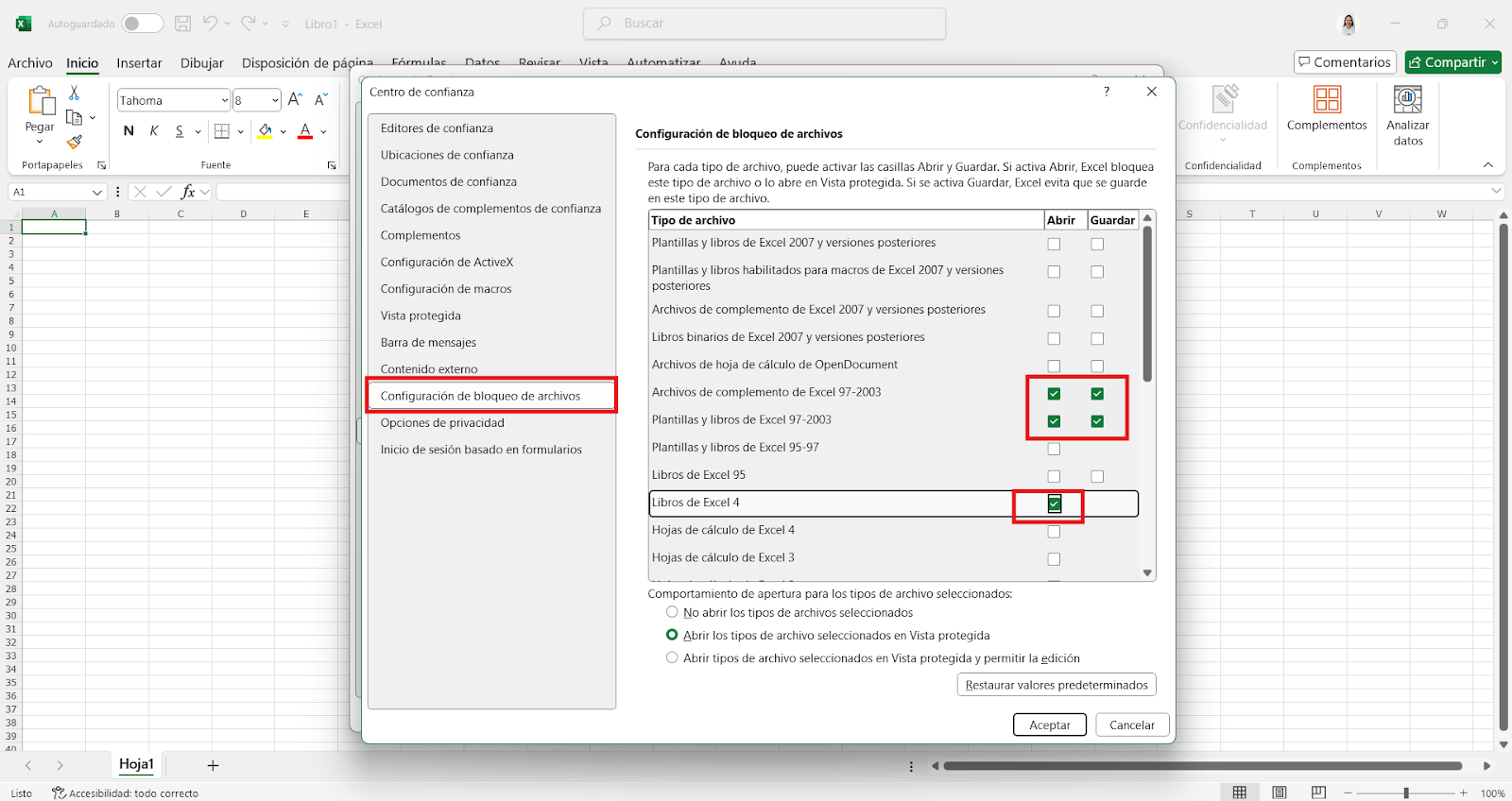Click the Buscar search box
Image resolution: width=1512 pixels, height=801 pixels.
765,24
